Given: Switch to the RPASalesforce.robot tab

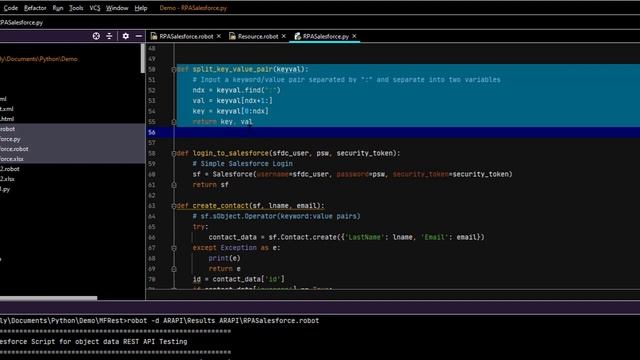Looking at the screenshot, I should (186, 36).
